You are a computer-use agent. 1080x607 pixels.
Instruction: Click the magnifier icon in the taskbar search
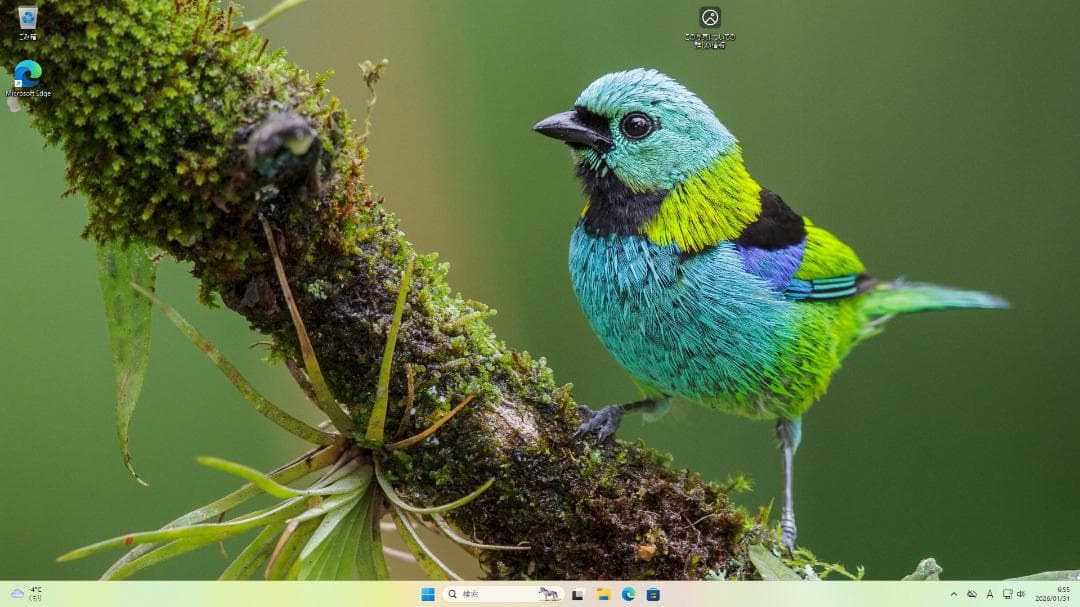click(453, 594)
